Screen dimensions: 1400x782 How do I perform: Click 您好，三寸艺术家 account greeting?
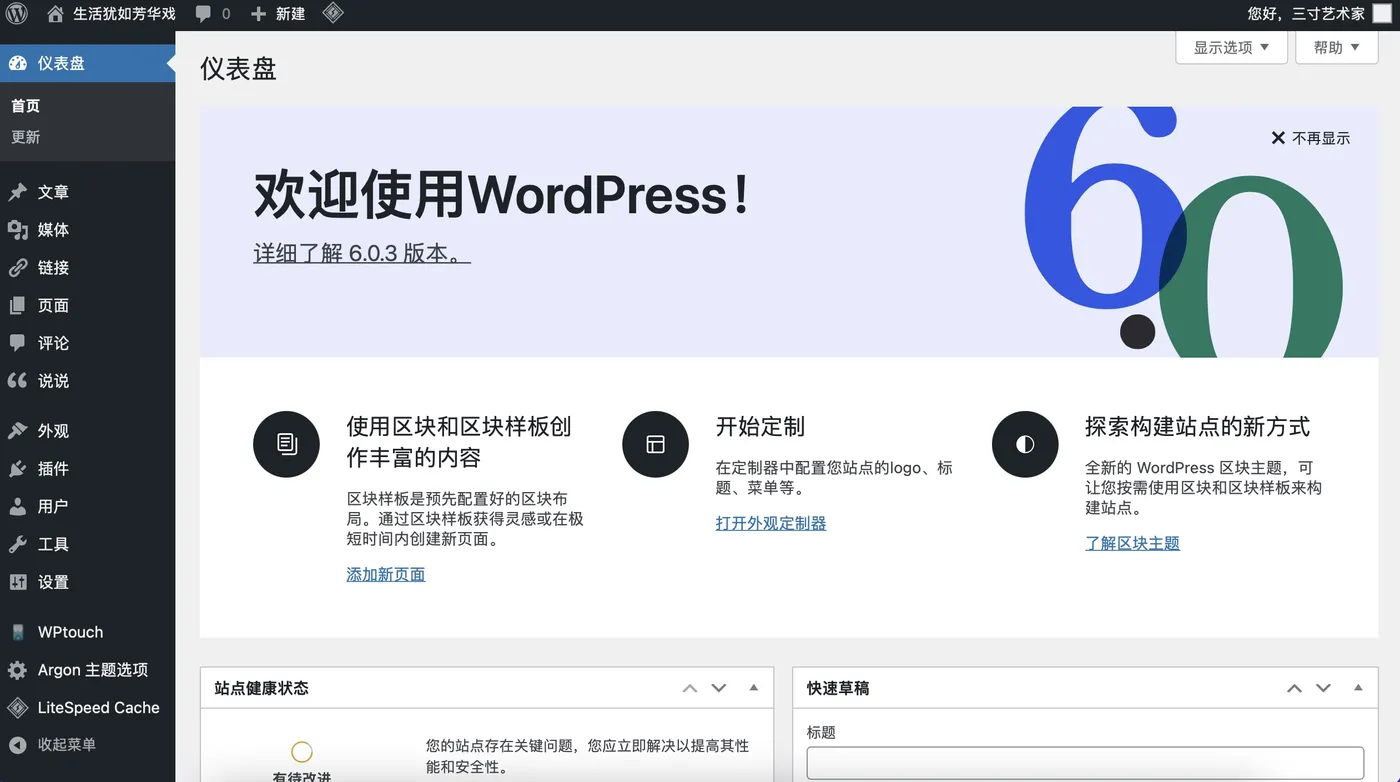pos(1306,14)
